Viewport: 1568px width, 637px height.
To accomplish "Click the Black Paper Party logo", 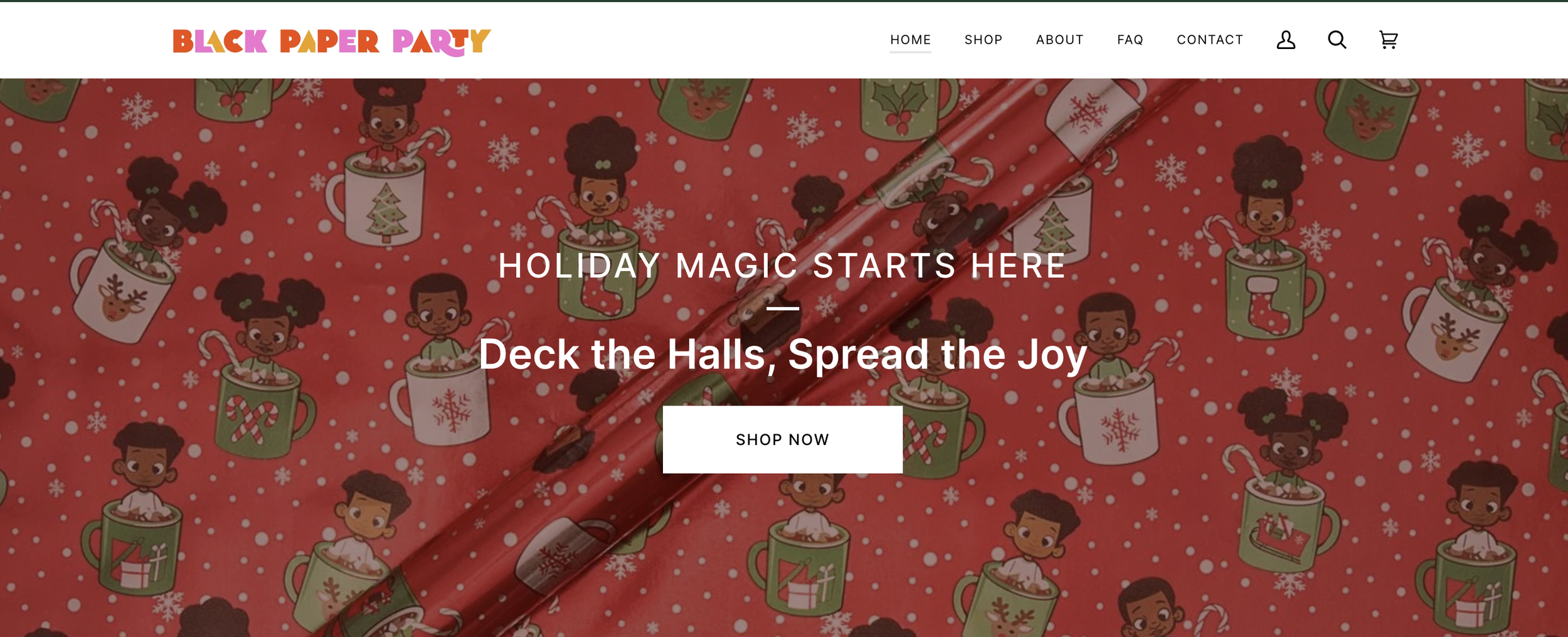I will [332, 42].
